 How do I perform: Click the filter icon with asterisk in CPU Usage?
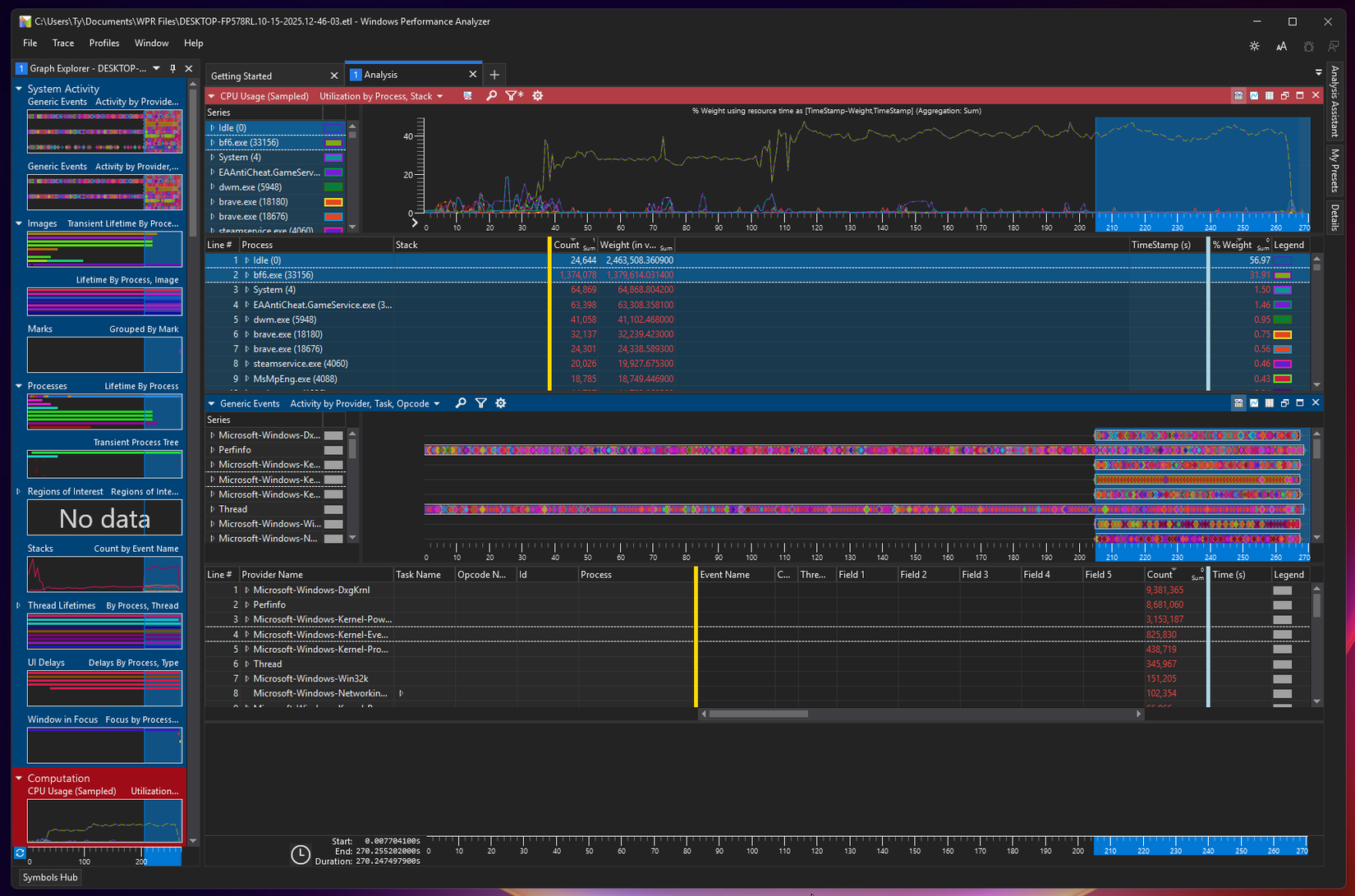coord(513,96)
